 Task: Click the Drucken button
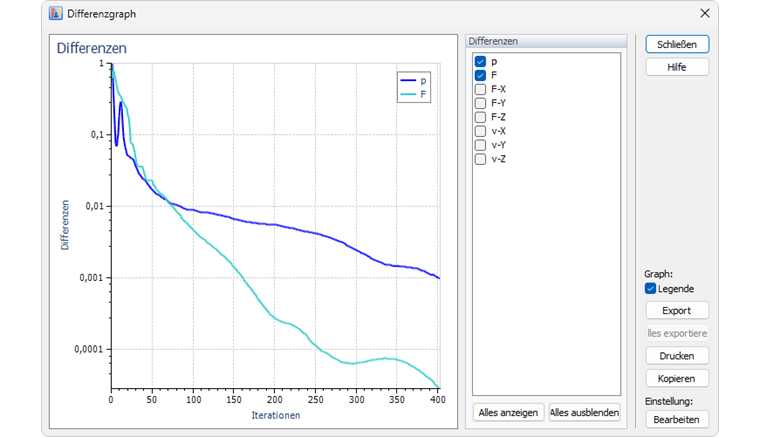point(677,356)
